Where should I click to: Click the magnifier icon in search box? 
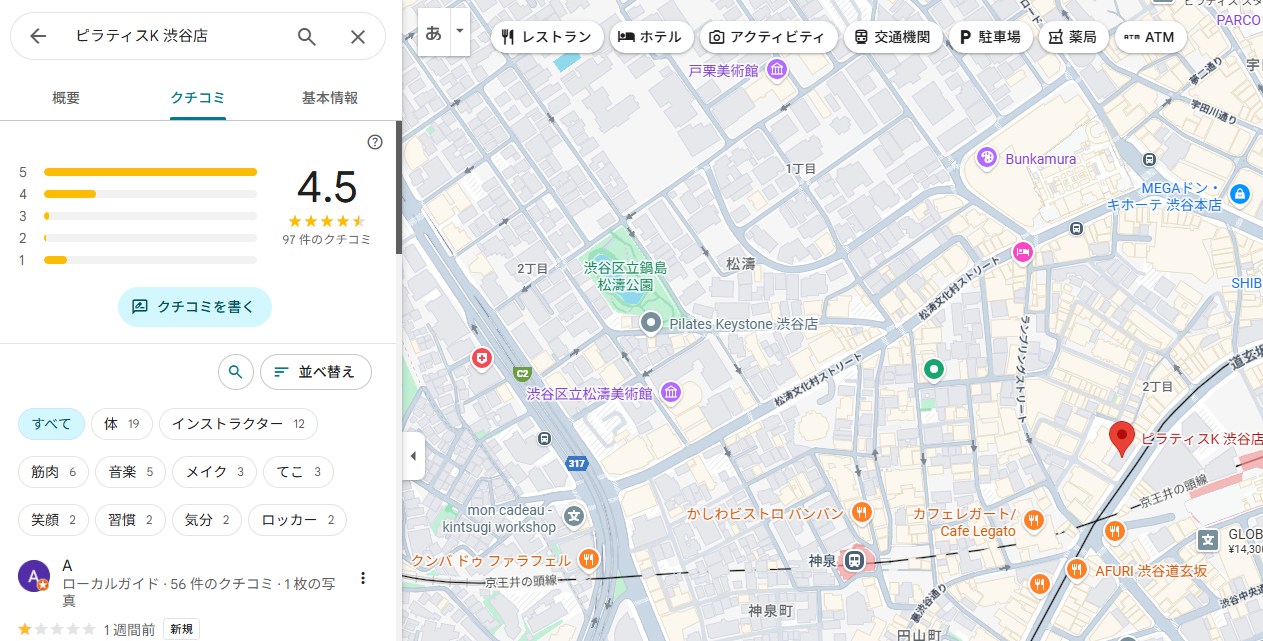click(x=307, y=37)
